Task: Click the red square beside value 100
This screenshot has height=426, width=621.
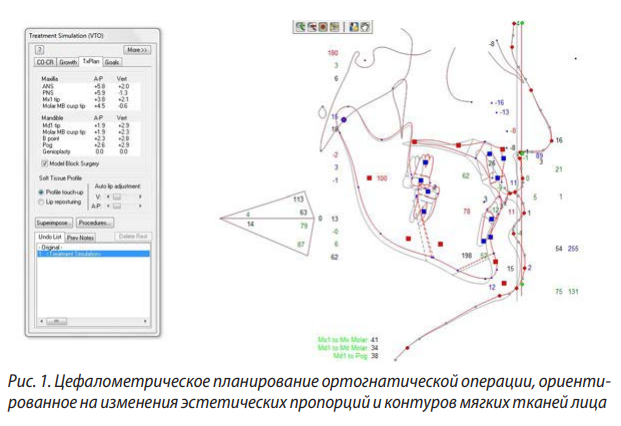Action: [369, 178]
